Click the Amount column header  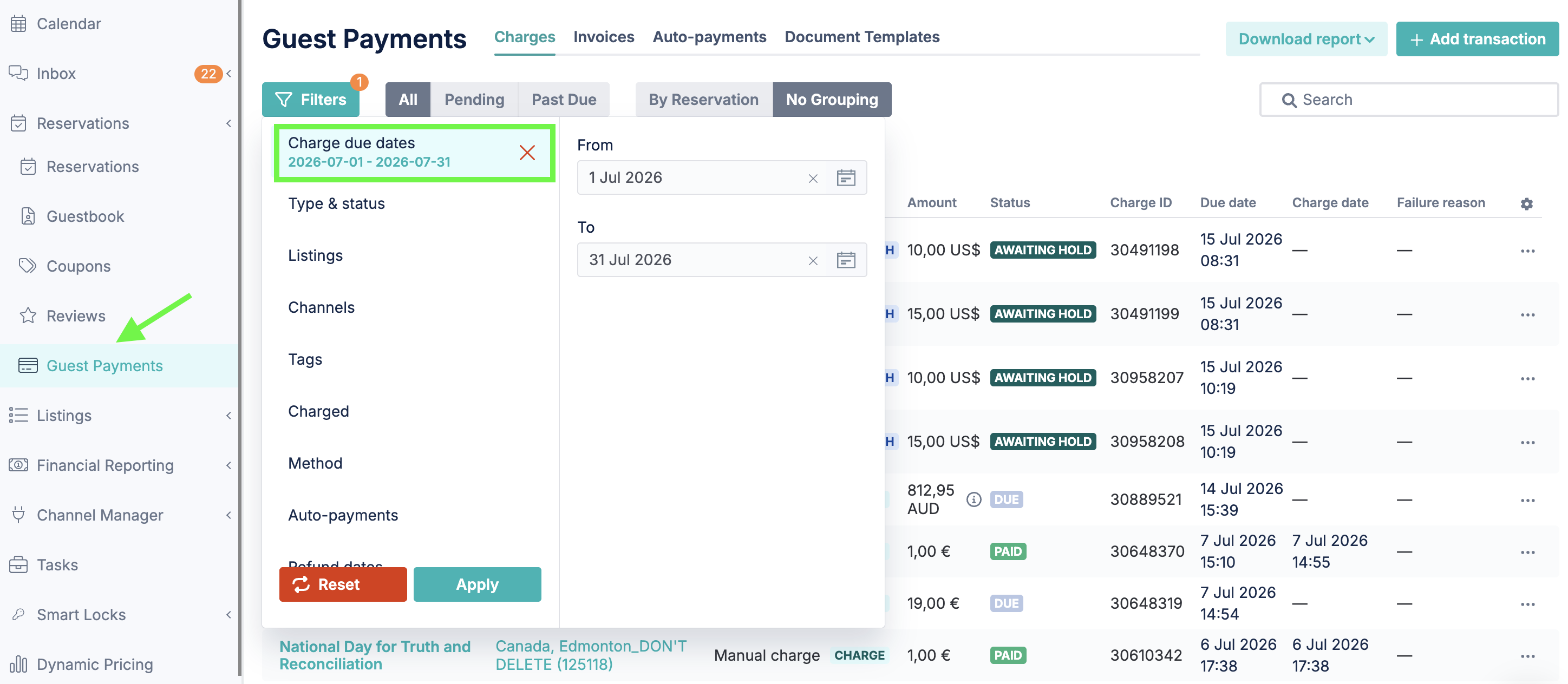pos(931,202)
